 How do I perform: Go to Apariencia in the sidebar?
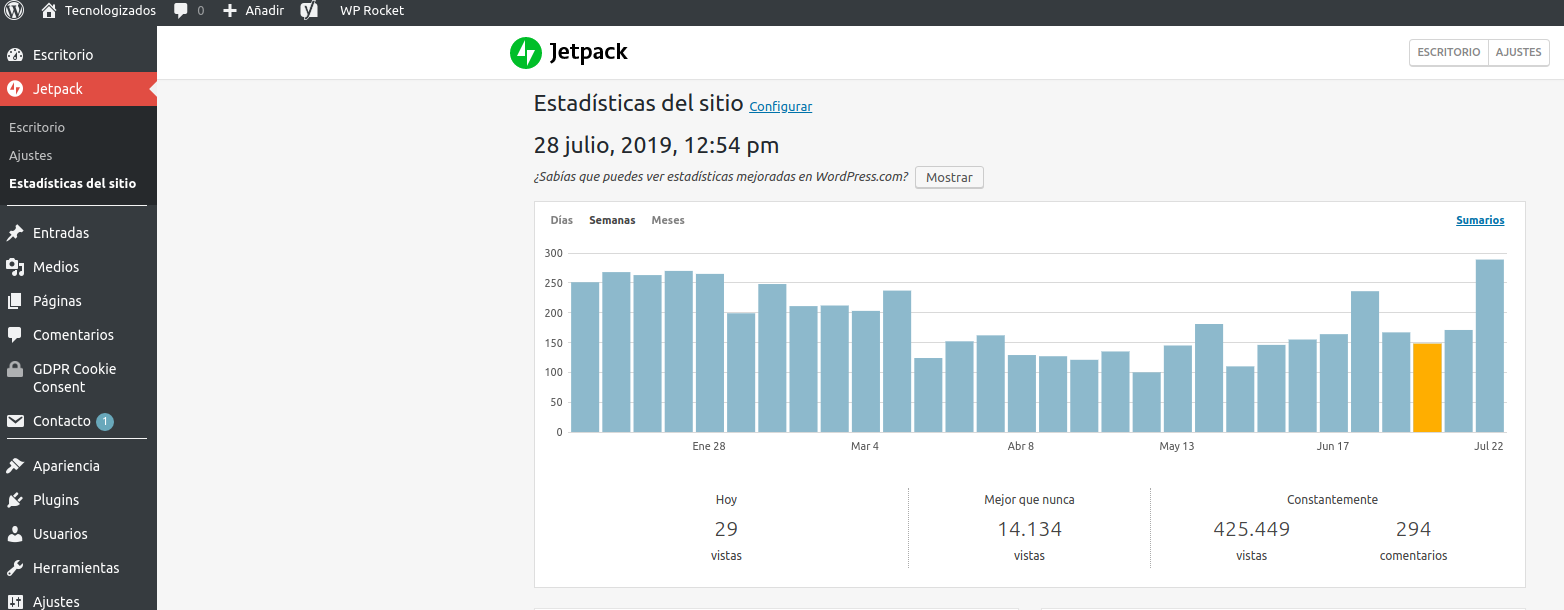(x=66, y=466)
